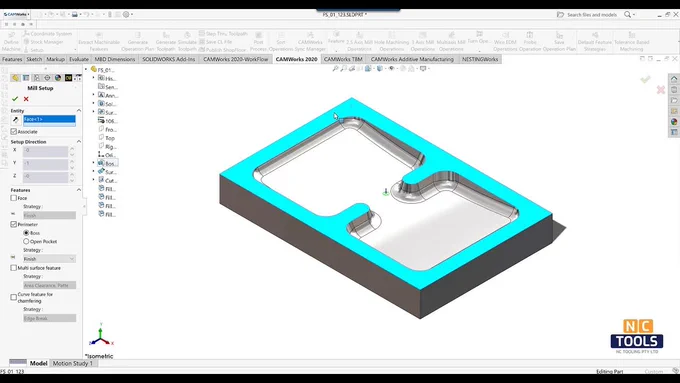The width and height of the screenshot is (680, 383).
Task: Click the Post Process icon
Action: pos(258,42)
